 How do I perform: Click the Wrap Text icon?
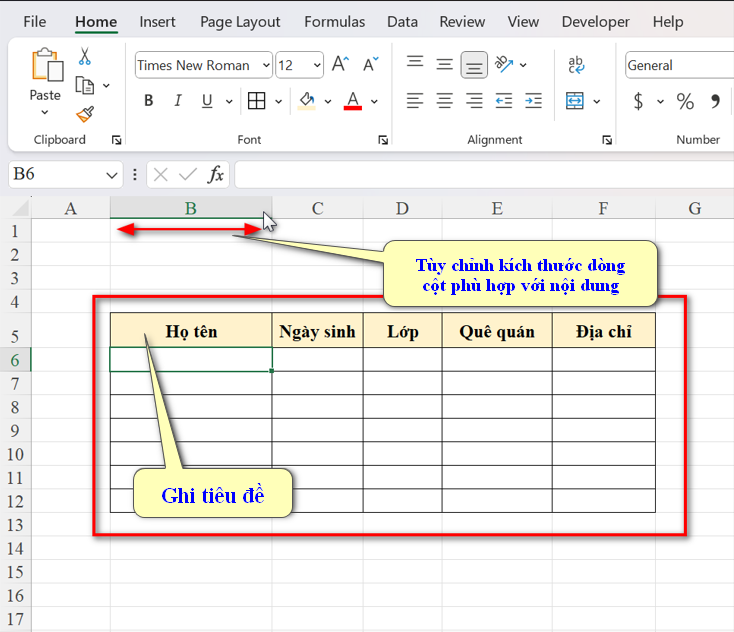click(x=576, y=65)
